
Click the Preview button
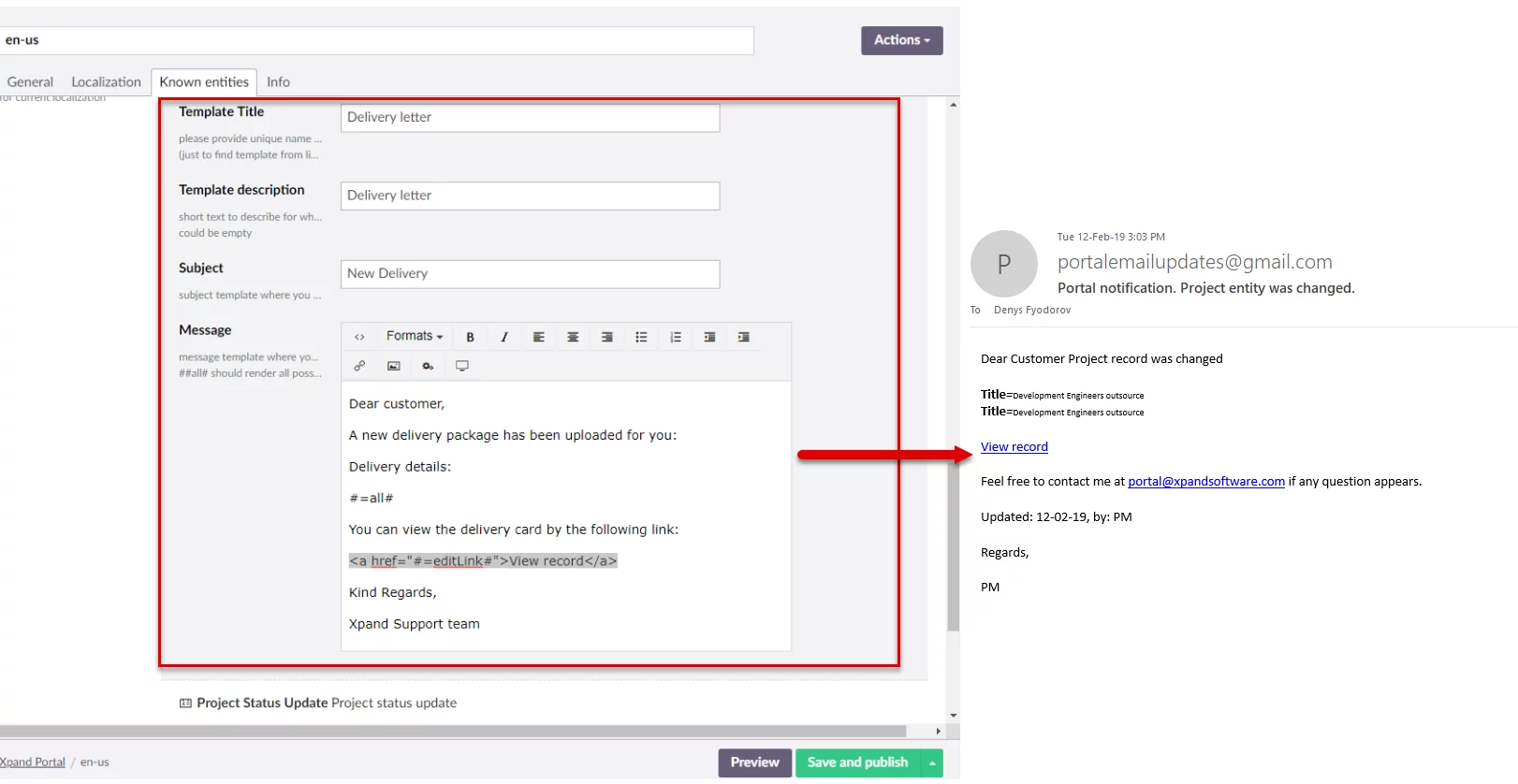754,762
